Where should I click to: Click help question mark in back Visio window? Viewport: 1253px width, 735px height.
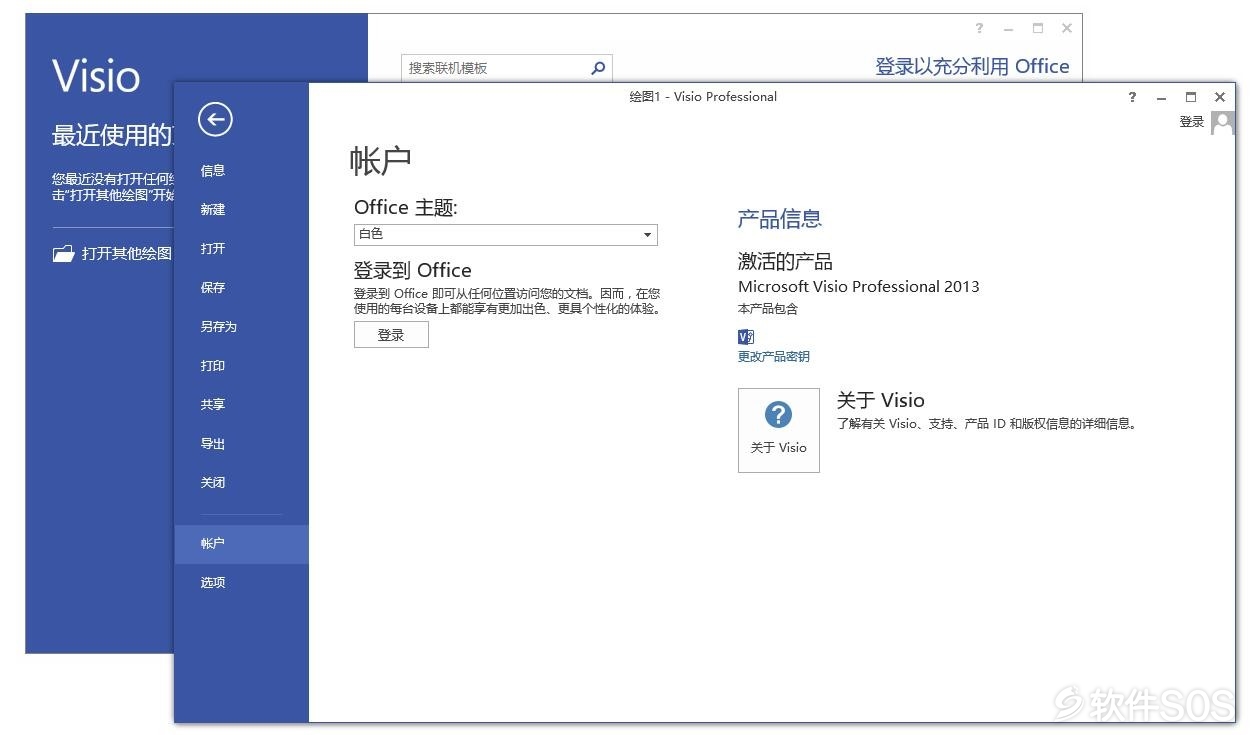979,28
